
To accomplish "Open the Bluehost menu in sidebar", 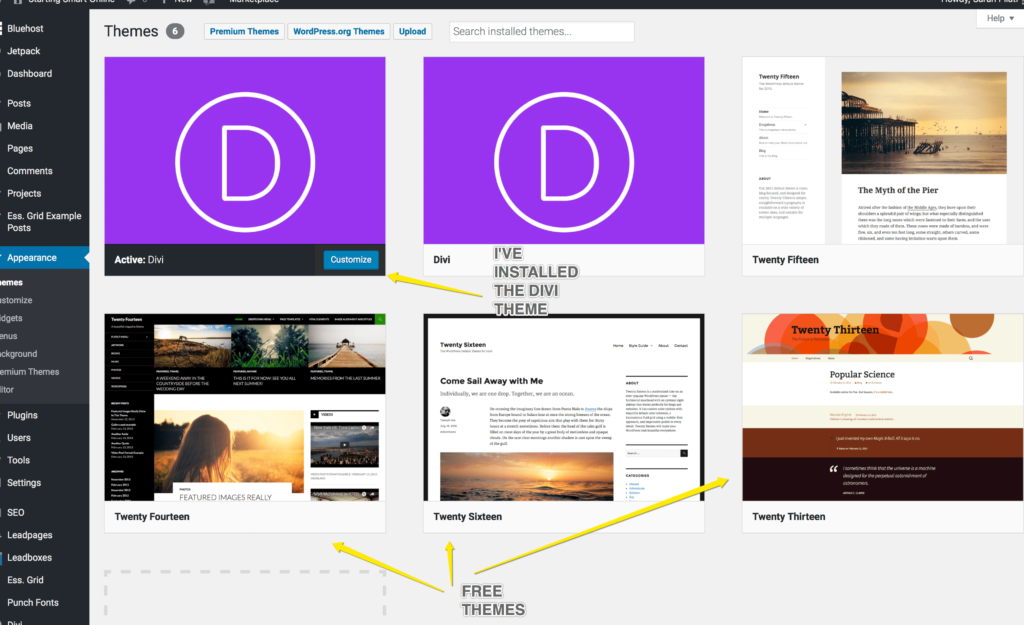I will 25,29.
